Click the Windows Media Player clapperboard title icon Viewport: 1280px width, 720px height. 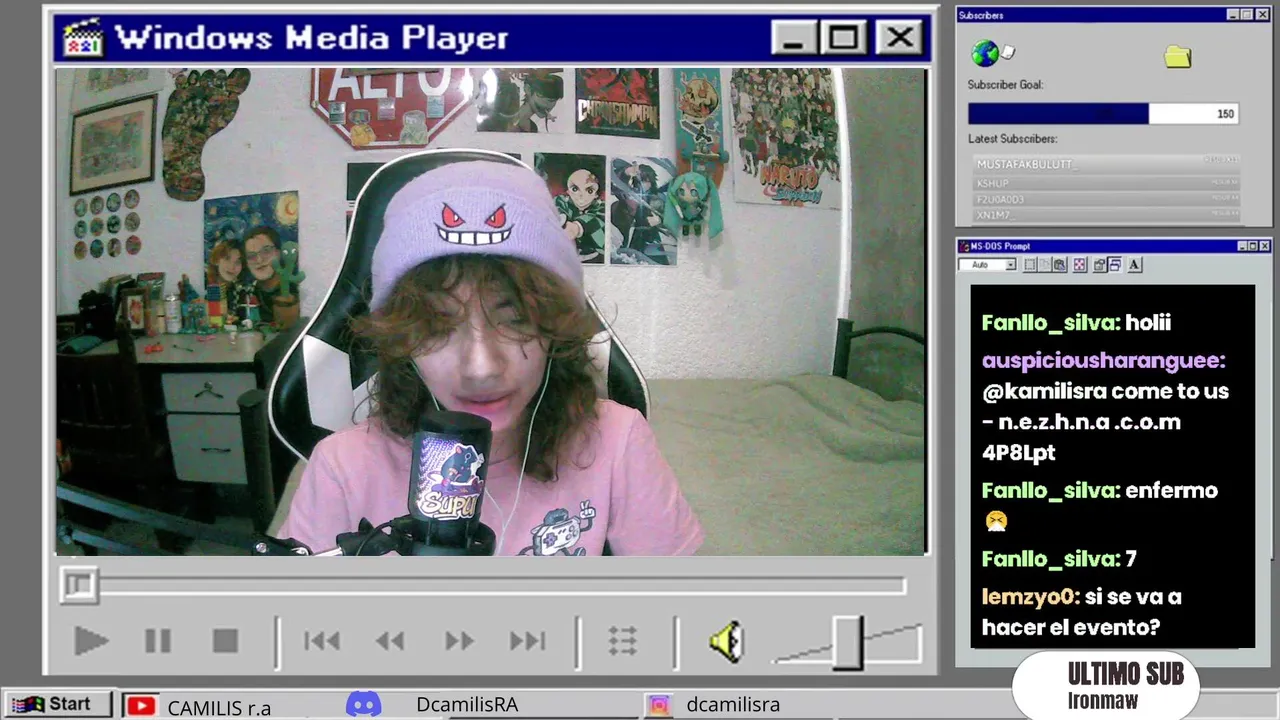(82, 38)
